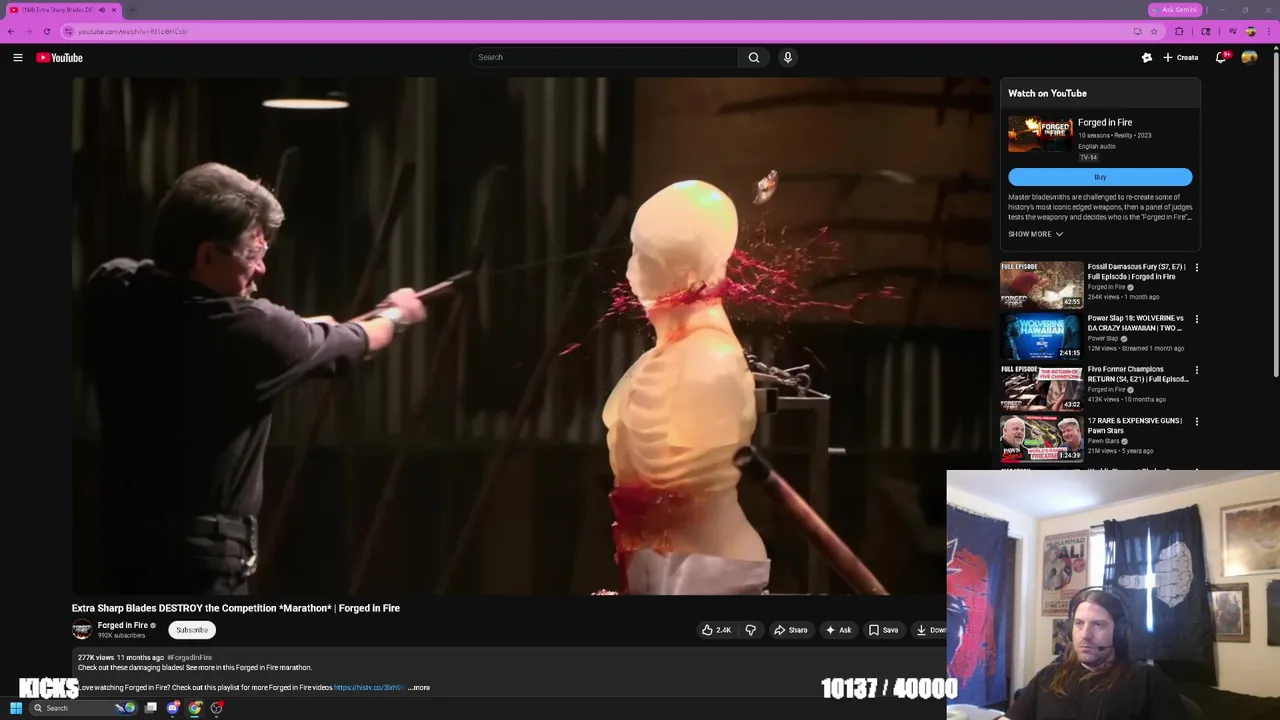This screenshot has width=1280, height=720.
Task: Open the YouTube hamburger guide menu
Action: pyautogui.click(x=17, y=57)
